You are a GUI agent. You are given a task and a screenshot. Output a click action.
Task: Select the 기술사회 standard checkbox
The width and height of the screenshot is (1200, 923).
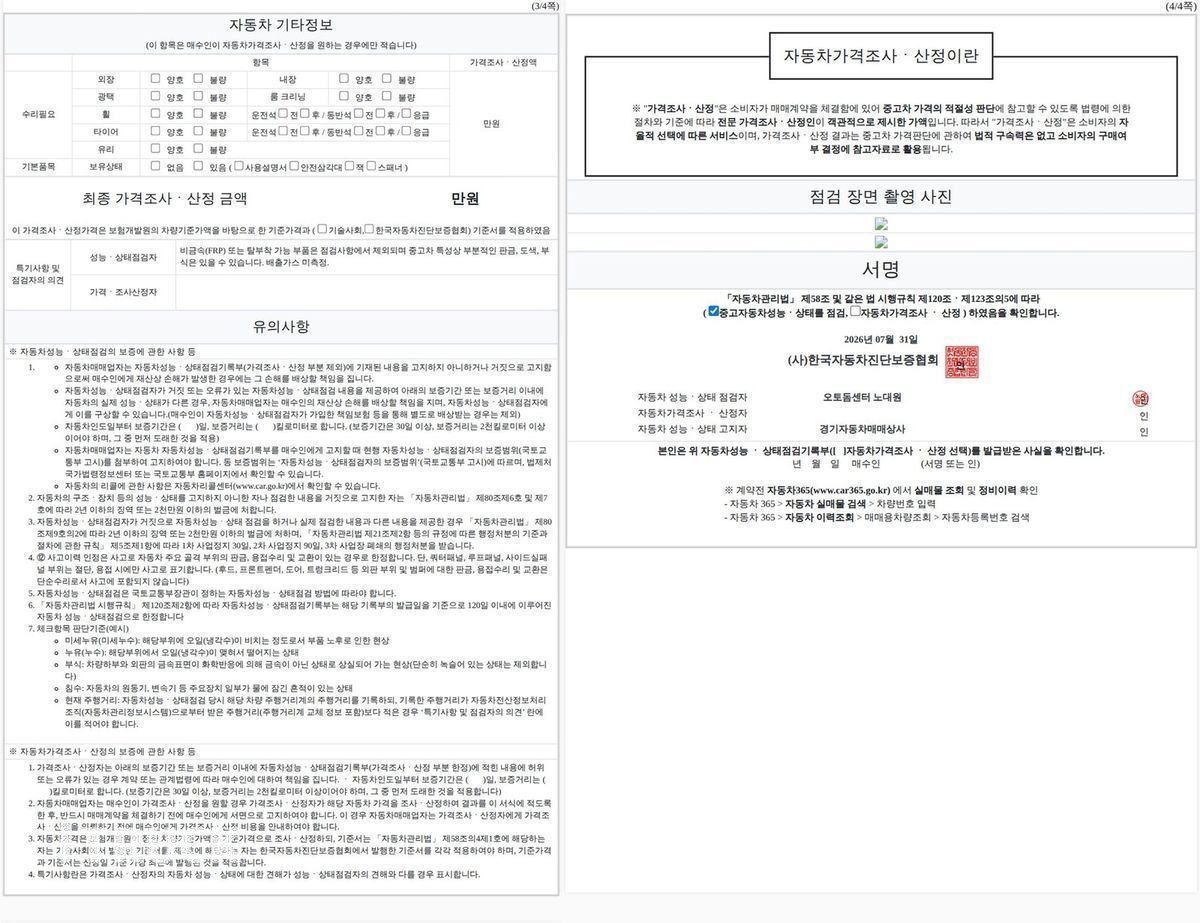322,229
